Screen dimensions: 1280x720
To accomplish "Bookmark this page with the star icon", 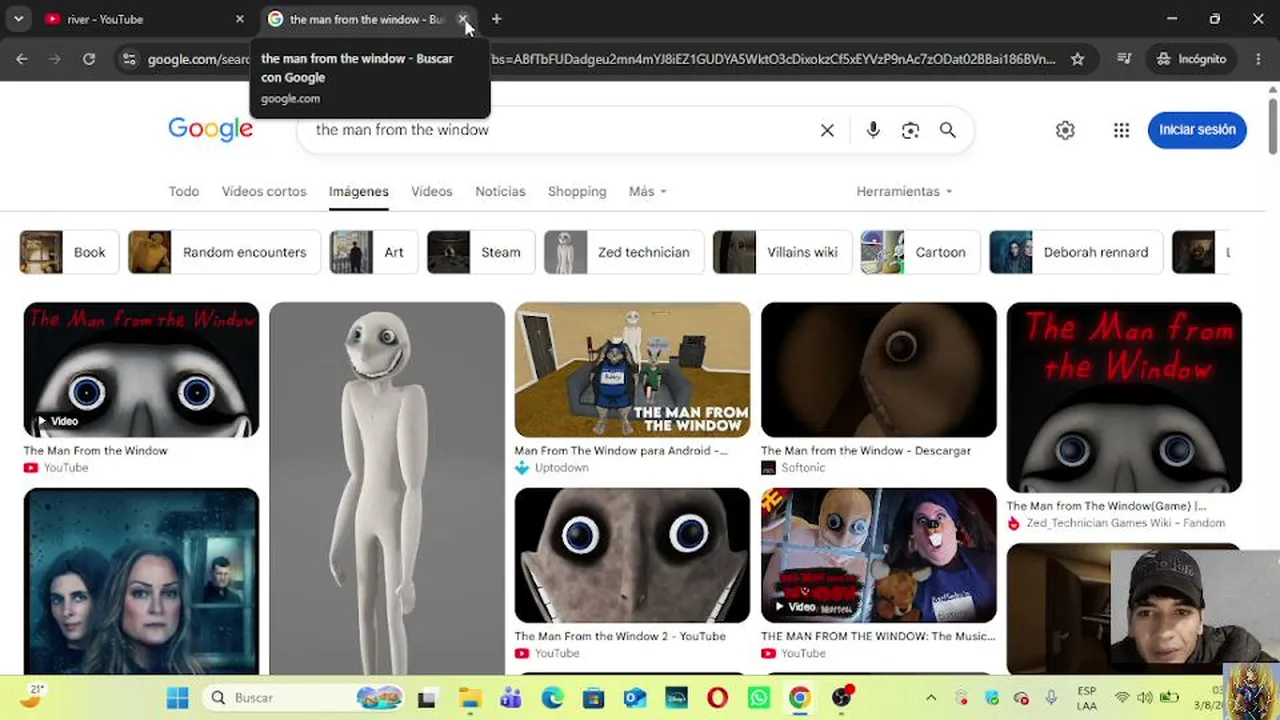I will (x=1077, y=59).
